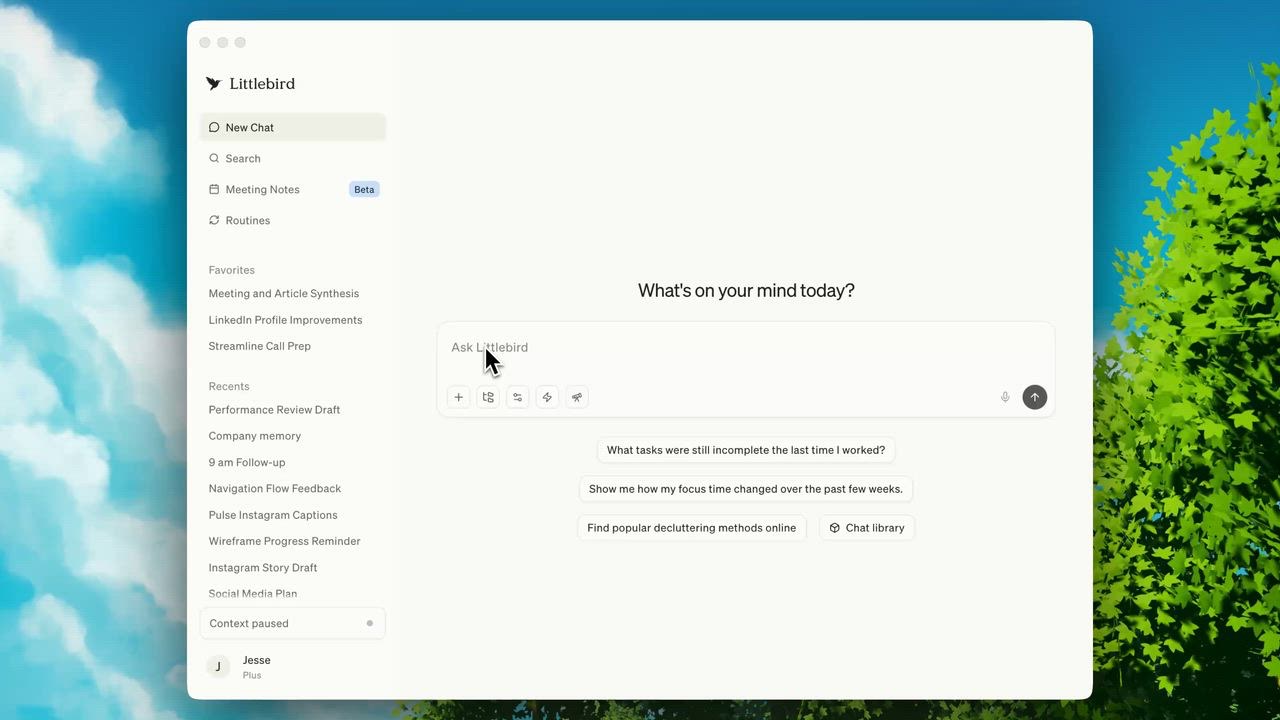Choose the decluttering methods suggestion

coord(692,528)
